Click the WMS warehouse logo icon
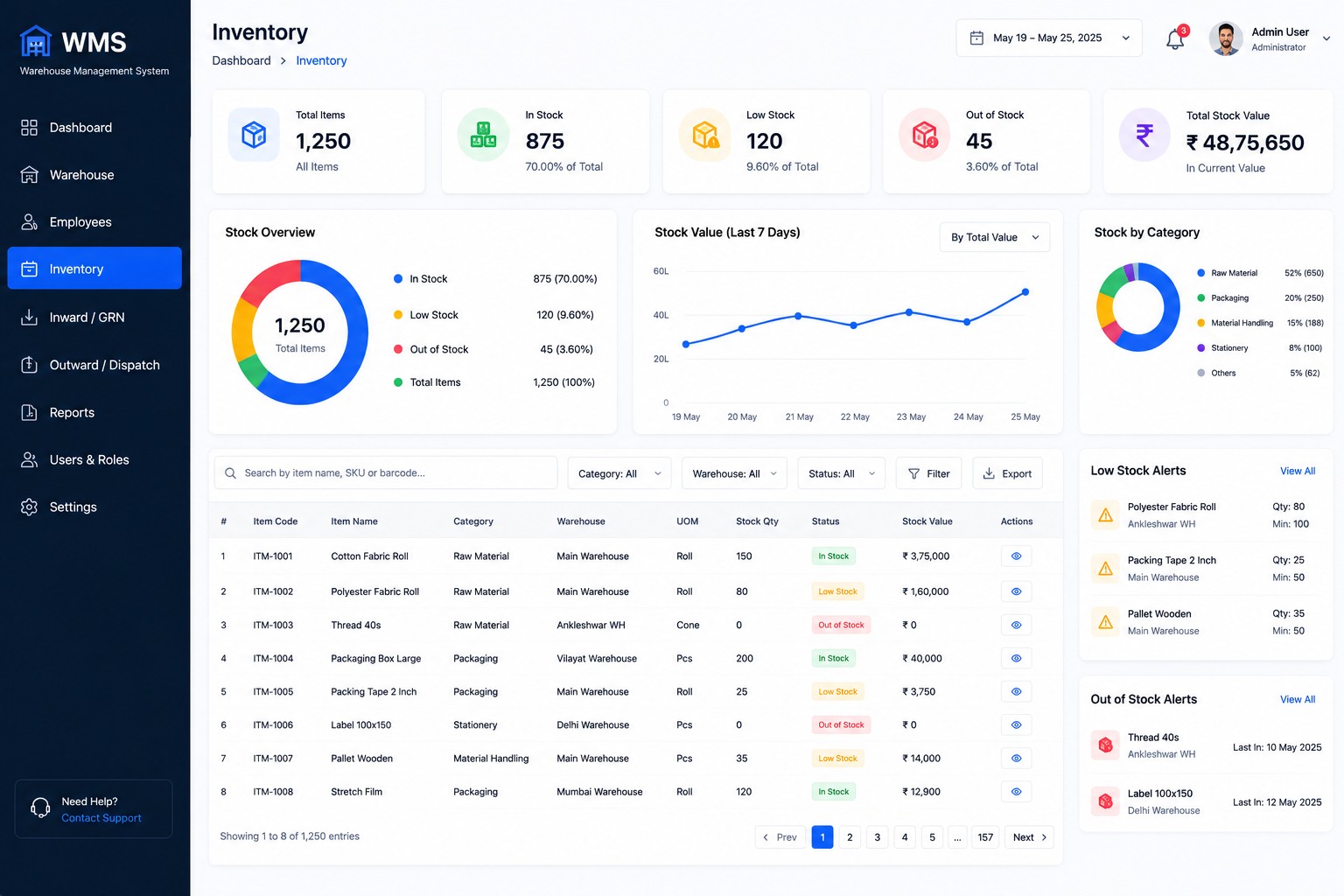The width and height of the screenshot is (1344, 896). point(36,41)
